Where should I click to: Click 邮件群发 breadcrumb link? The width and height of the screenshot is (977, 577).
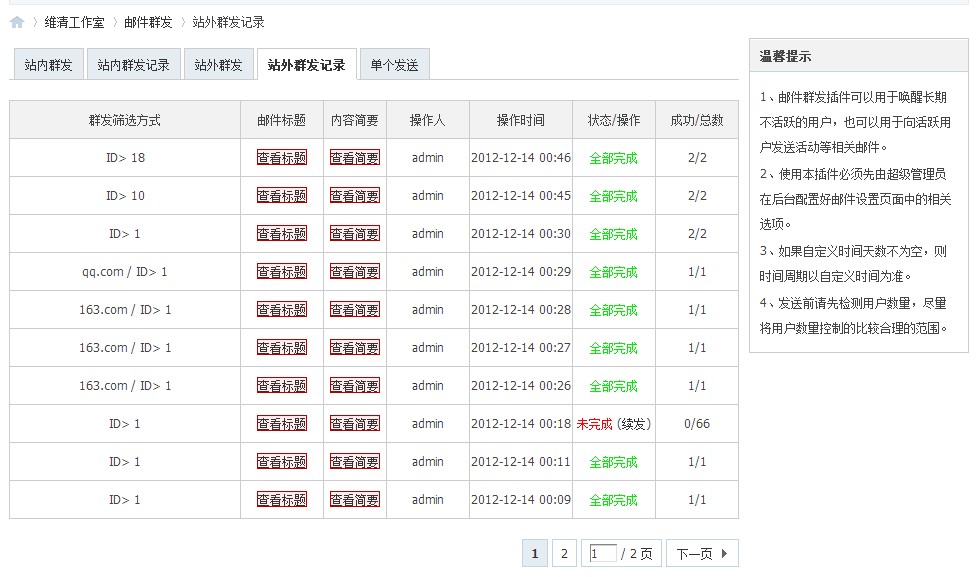[x=148, y=22]
